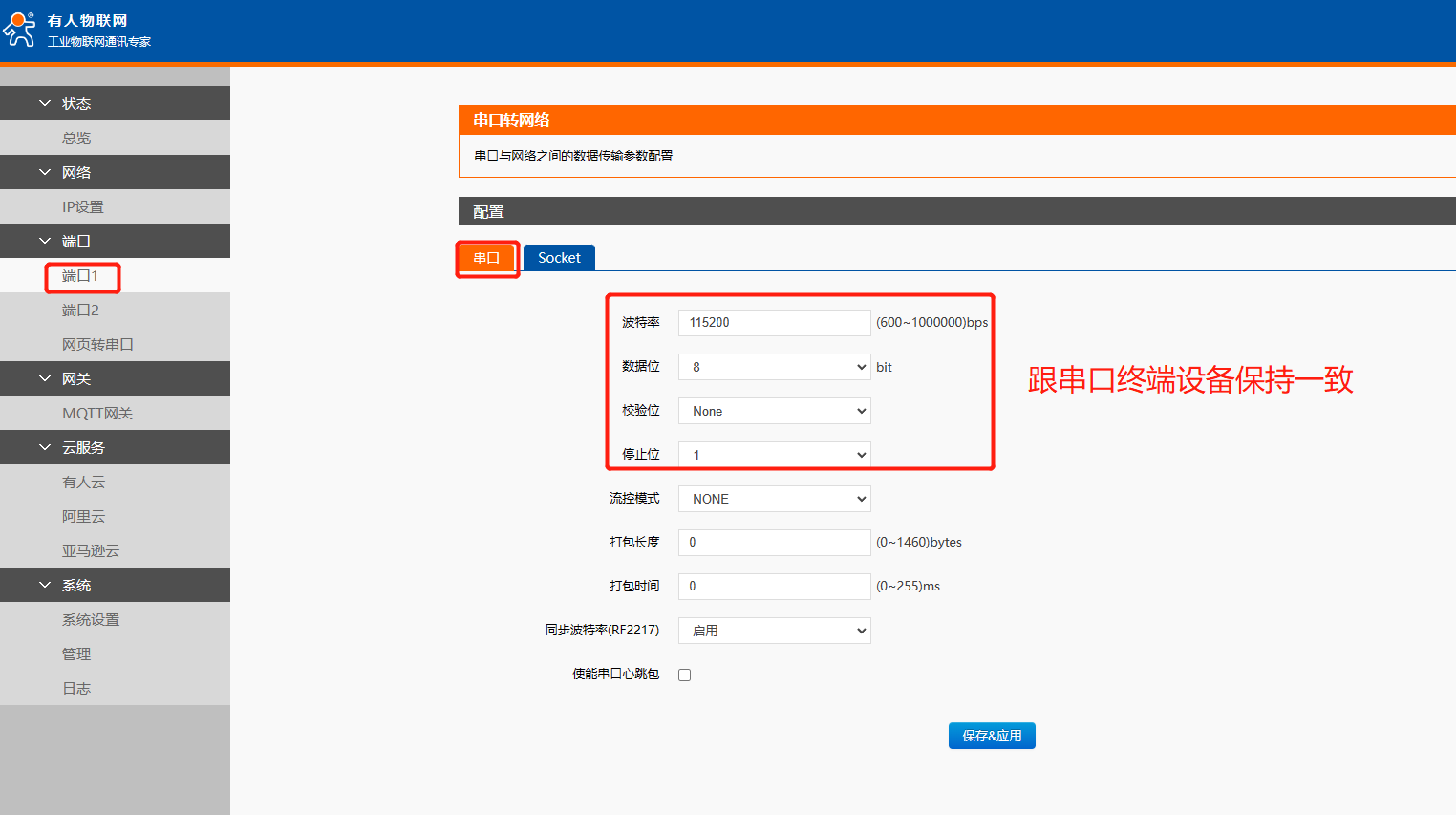This screenshot has height=815, width=1456.
Task: Focus the 打包时间 input field
Action: pos(774,587)
